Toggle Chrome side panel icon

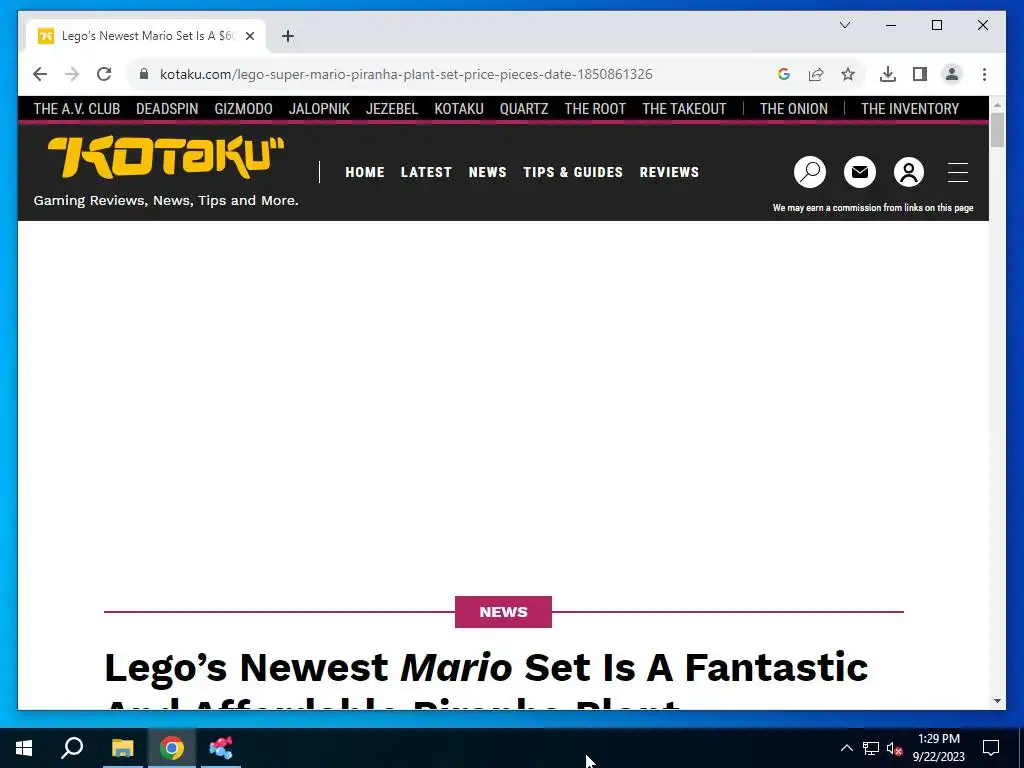pyautogui.click(x=920, y=74)
